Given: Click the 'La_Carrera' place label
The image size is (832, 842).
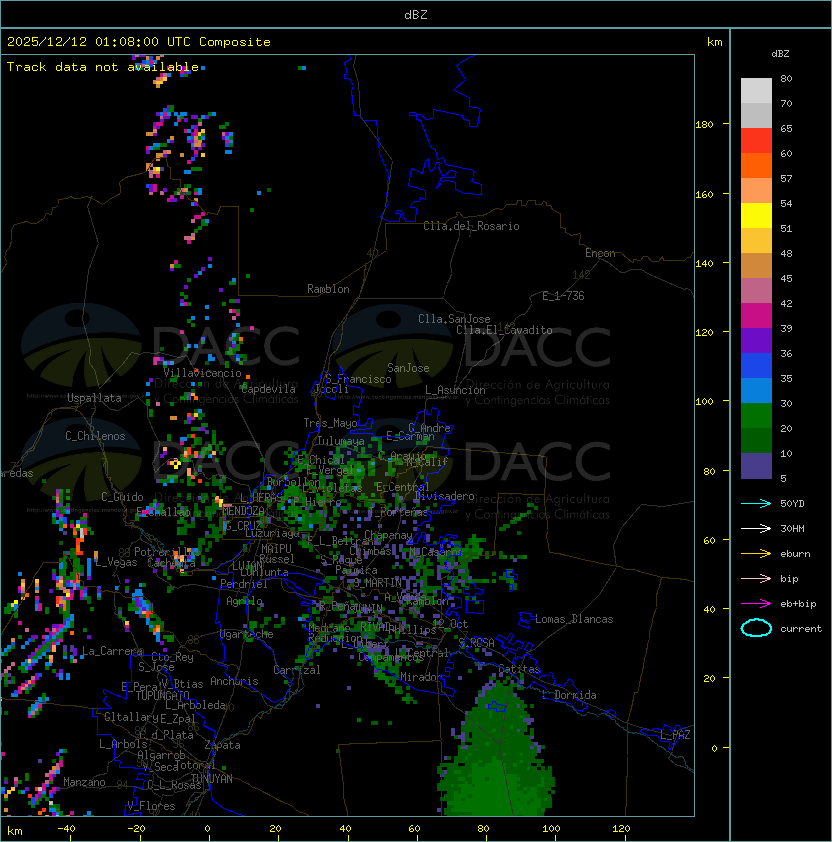Looking at the screenshot, I should (112, 651).
